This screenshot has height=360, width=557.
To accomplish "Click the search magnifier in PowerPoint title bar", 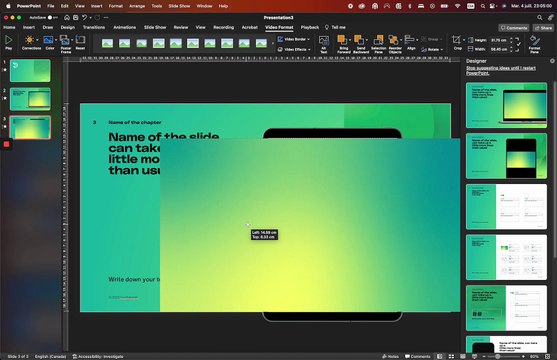I will coord(540,17).
